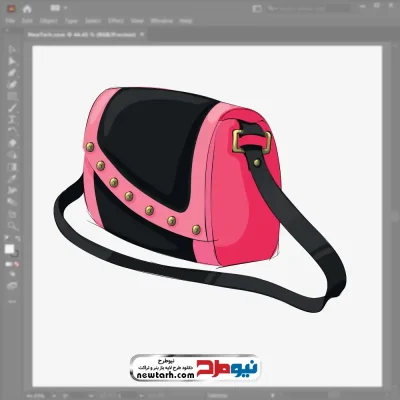Set color mode to None
Viewport: 400px width, 400px height.
click(x=16, y=264)
